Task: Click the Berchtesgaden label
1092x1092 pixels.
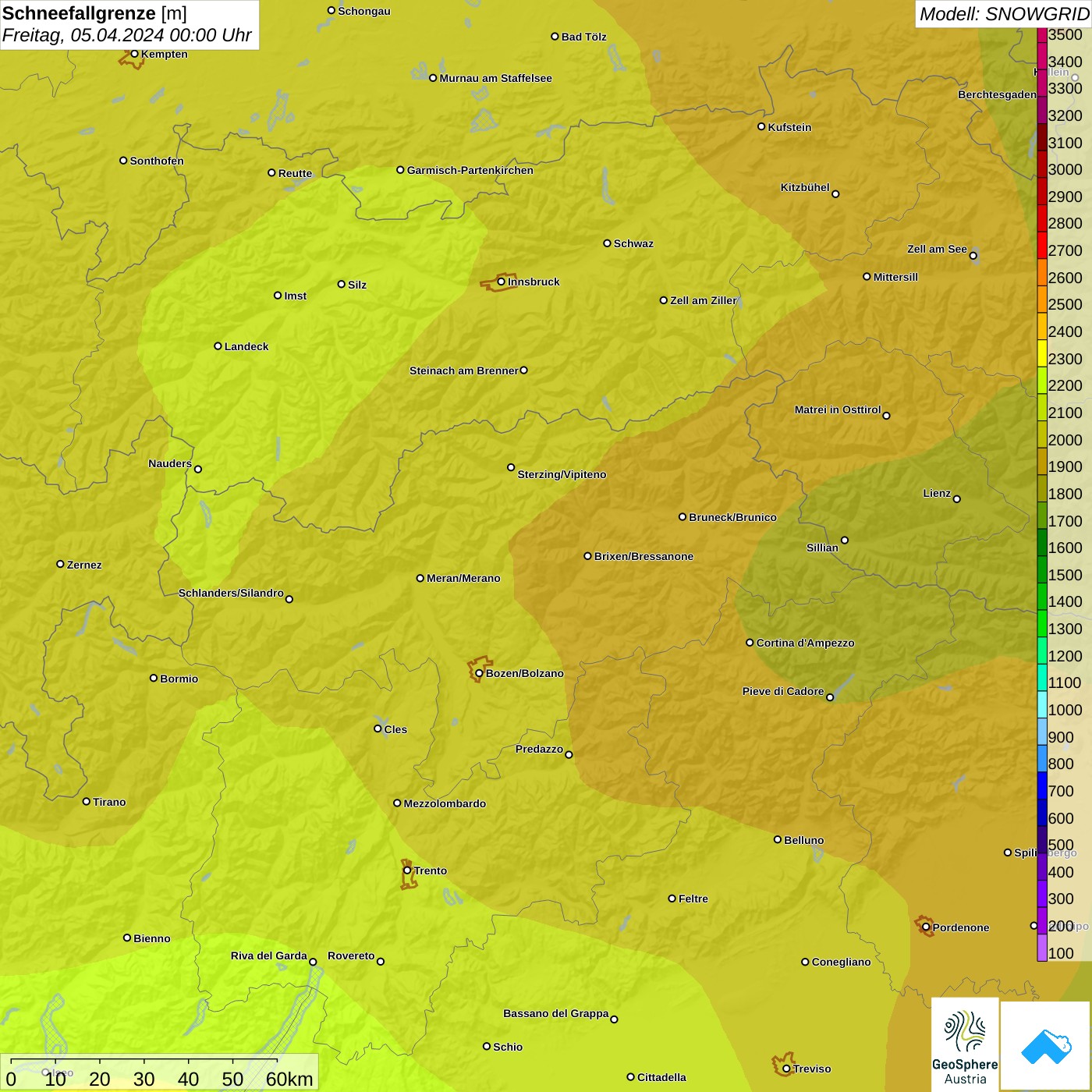Action: tap(997, 94)
